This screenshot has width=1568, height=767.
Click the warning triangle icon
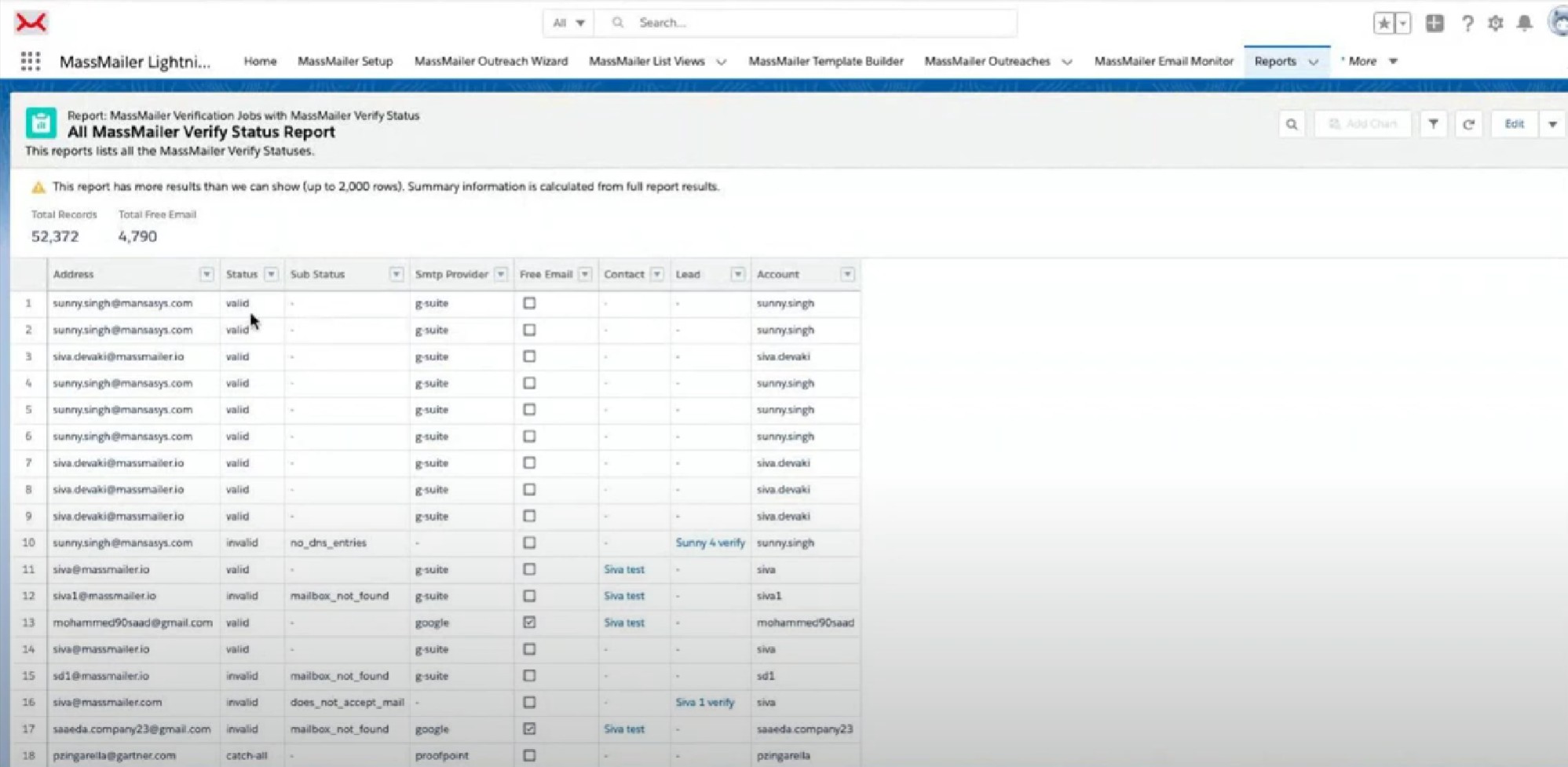38,187
